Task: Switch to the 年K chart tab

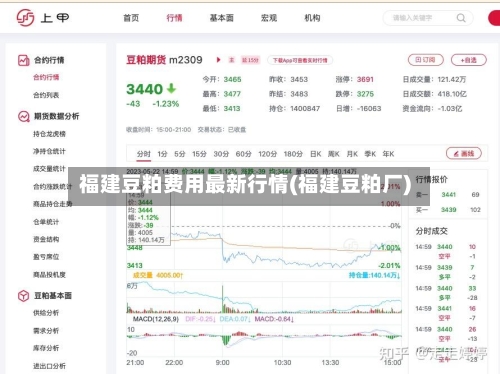Action: [388, 154]
